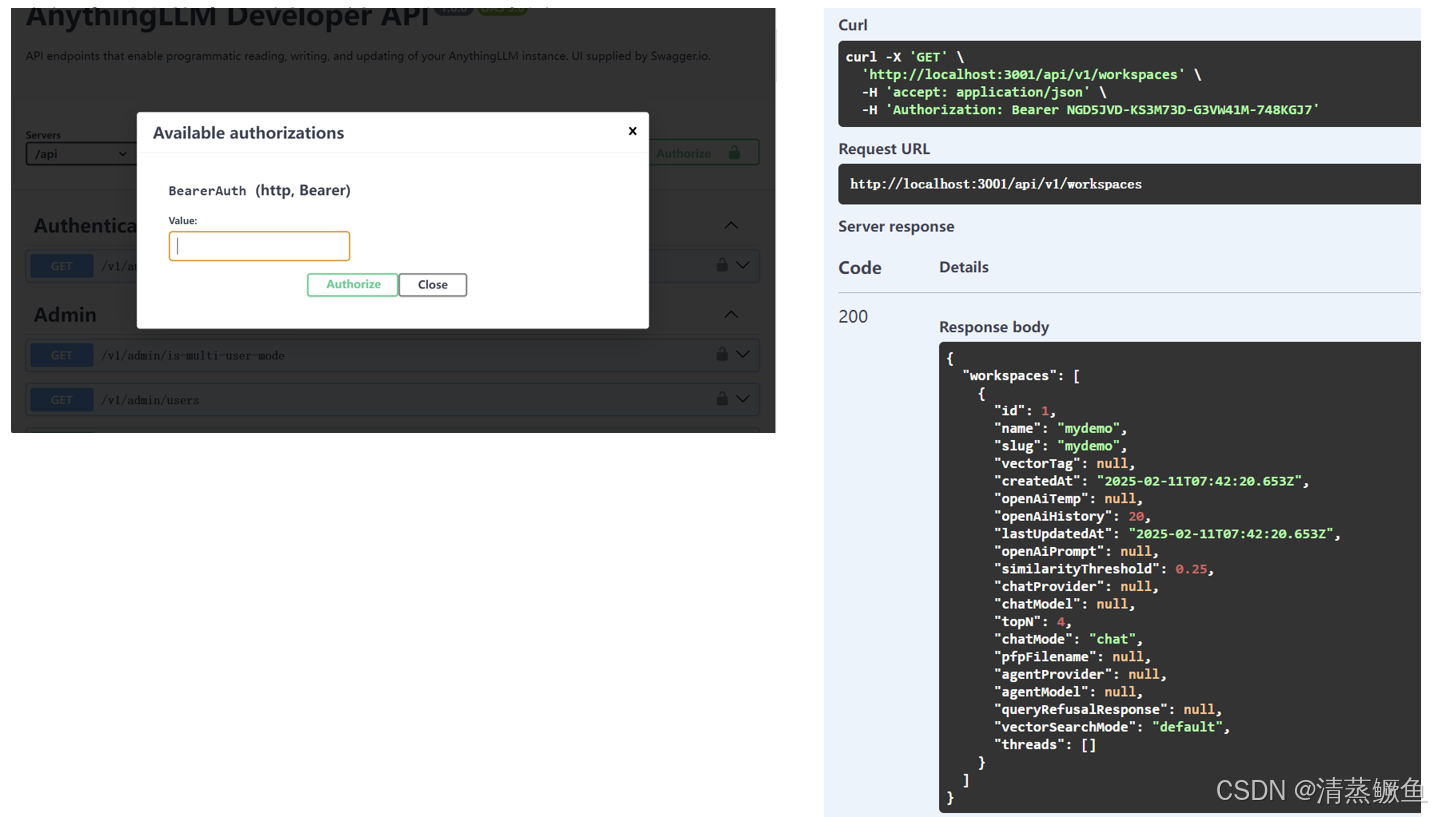Click lock icon on /v1/admin/users endpoint
This screenshot has height=817, width=1432.
pos(721,398)
